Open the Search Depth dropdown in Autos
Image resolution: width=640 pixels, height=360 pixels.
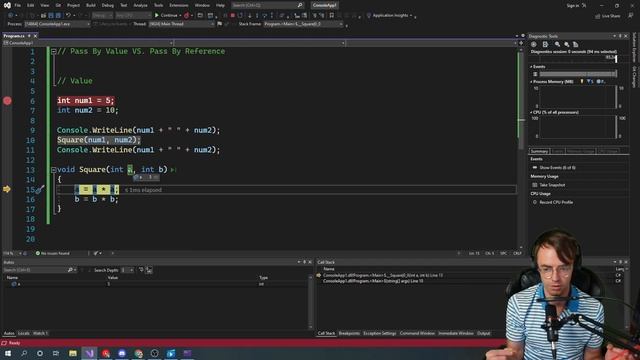[x=128, y=270]
